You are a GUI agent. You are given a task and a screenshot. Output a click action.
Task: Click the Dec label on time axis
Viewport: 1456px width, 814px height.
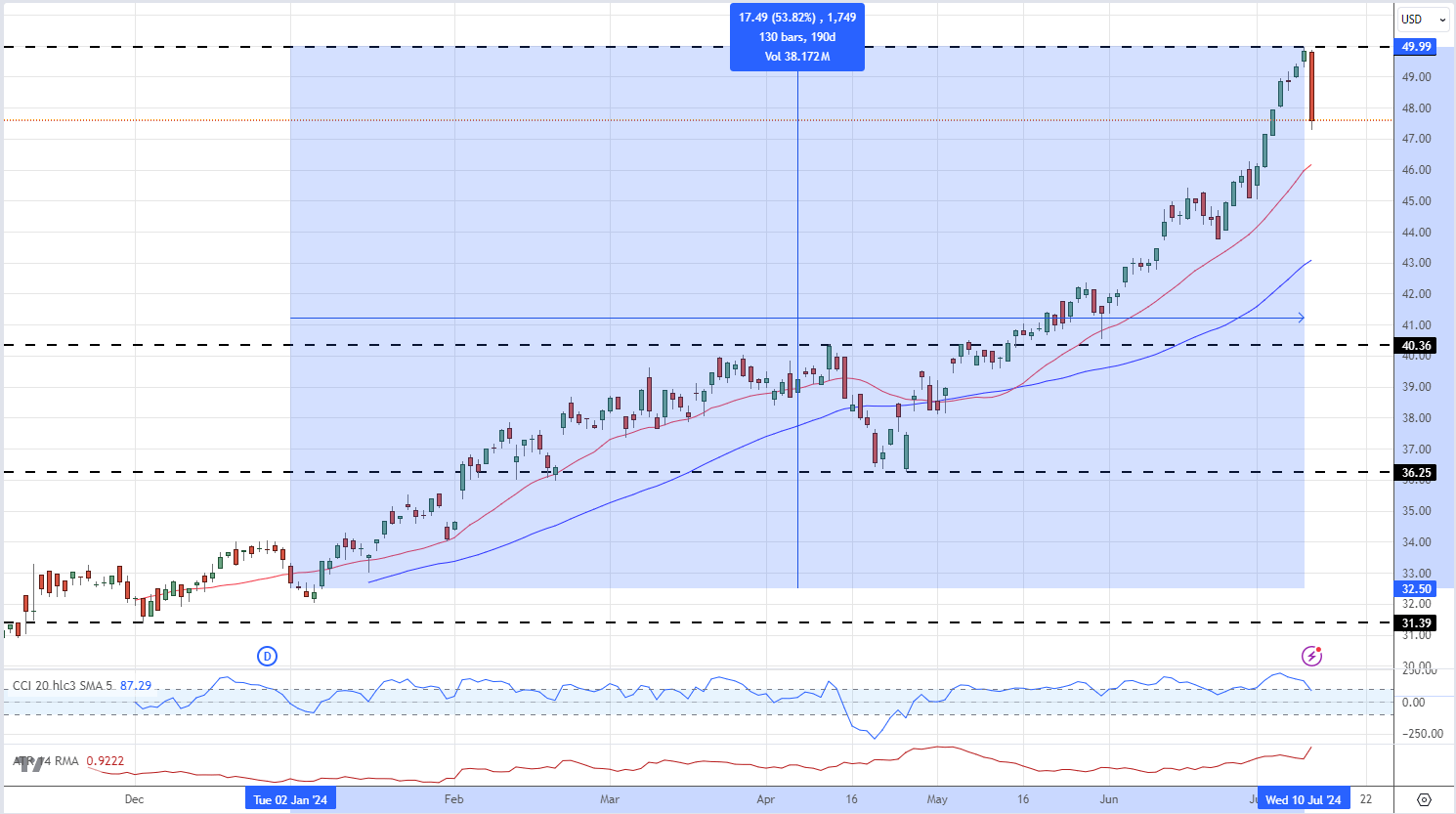pyautogui.click(x=135, y=799)
